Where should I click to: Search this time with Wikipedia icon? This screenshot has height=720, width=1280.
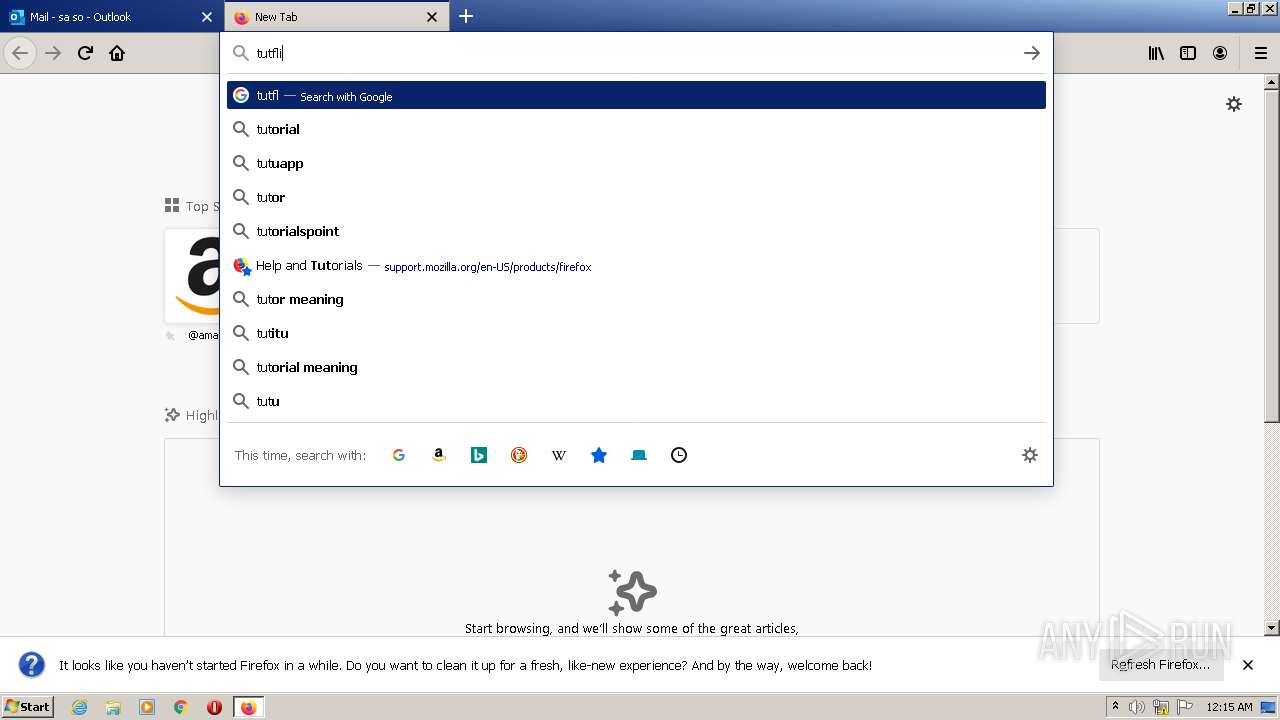point(559,455)
